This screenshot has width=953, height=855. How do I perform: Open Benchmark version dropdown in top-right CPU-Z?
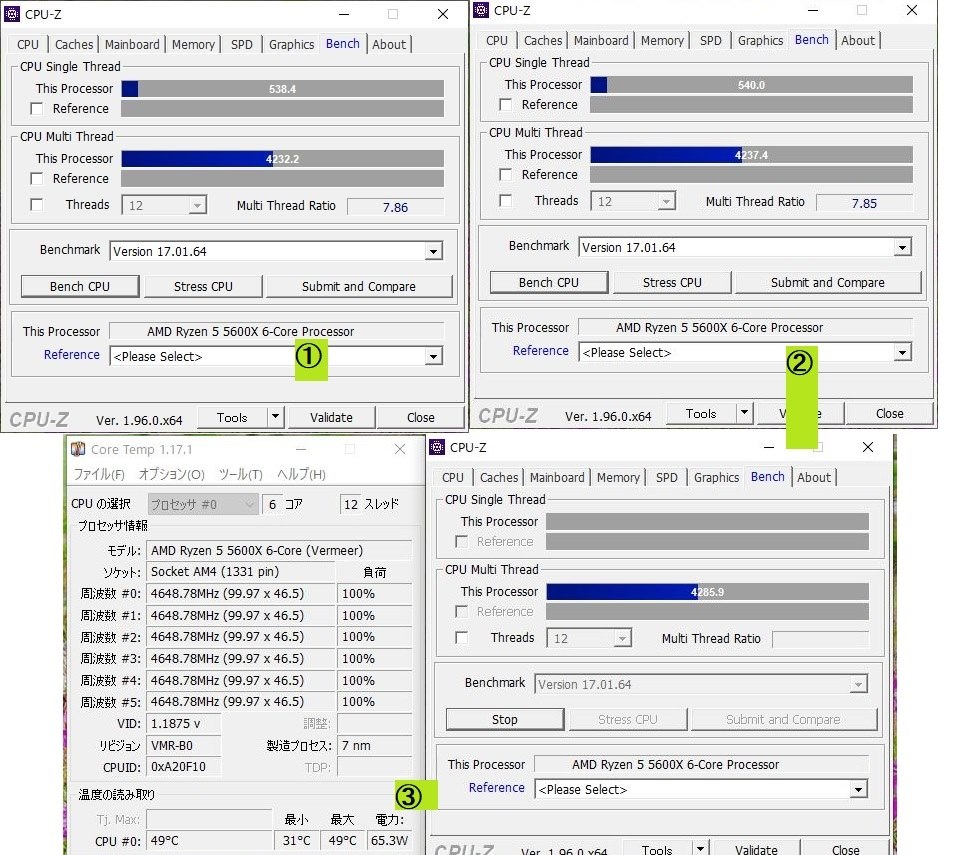tap(902, 247)
